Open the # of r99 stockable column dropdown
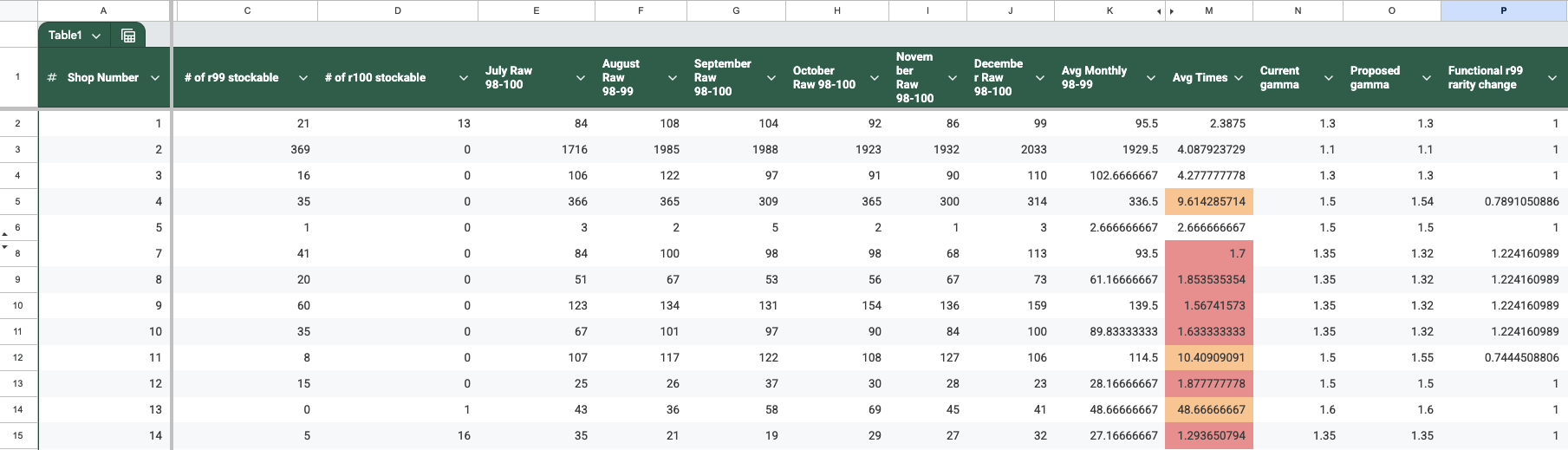Image resolution: width=1568 pixels, height=450 pixels. tap(303, 78)
